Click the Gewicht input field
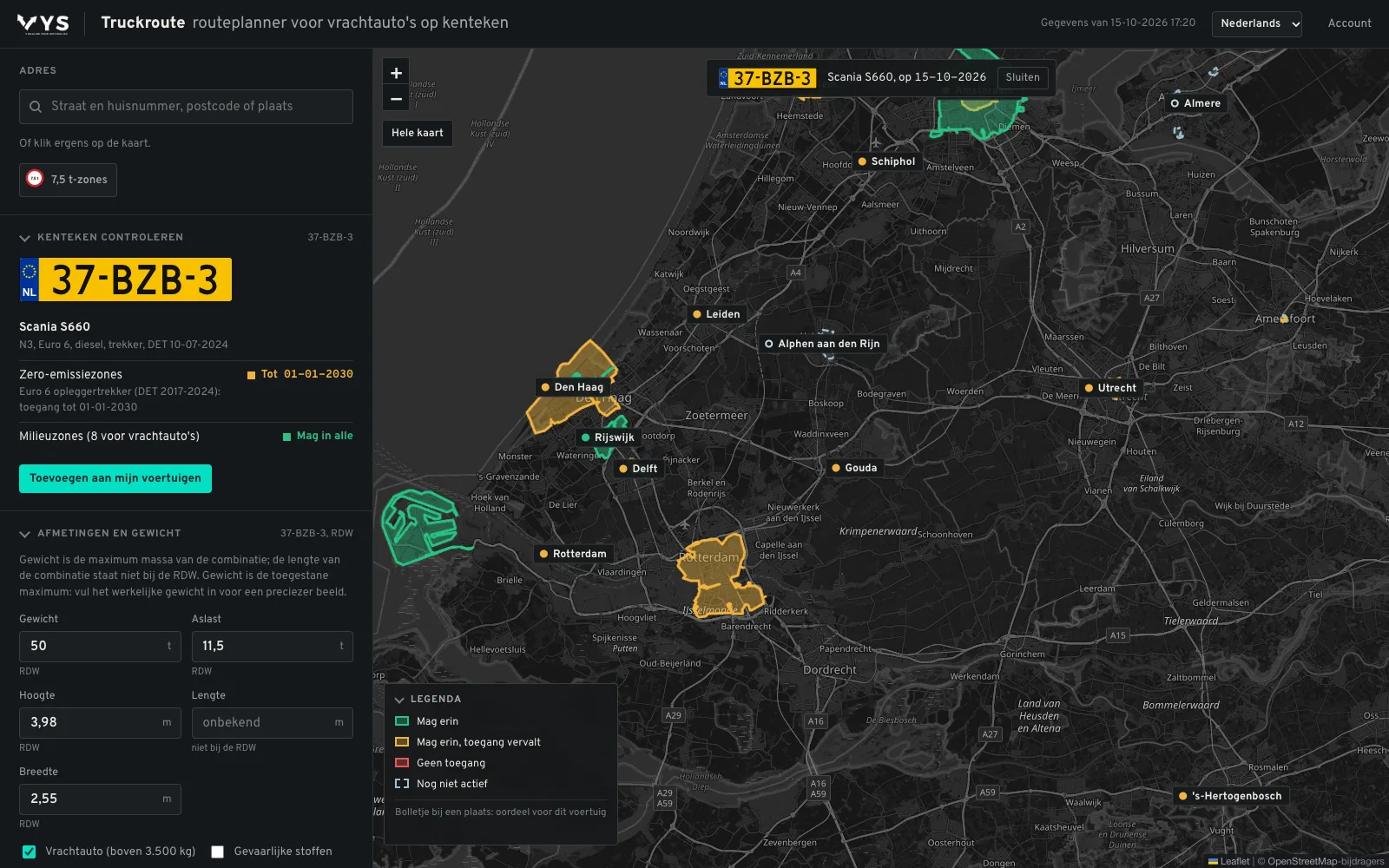The width and height of the screenshot is (1389, 868). pyautogui.click(x=100, y=647)
